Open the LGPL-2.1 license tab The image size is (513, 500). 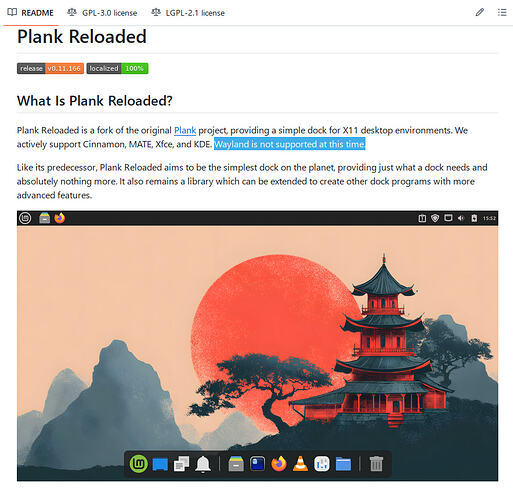pos(188,13)
